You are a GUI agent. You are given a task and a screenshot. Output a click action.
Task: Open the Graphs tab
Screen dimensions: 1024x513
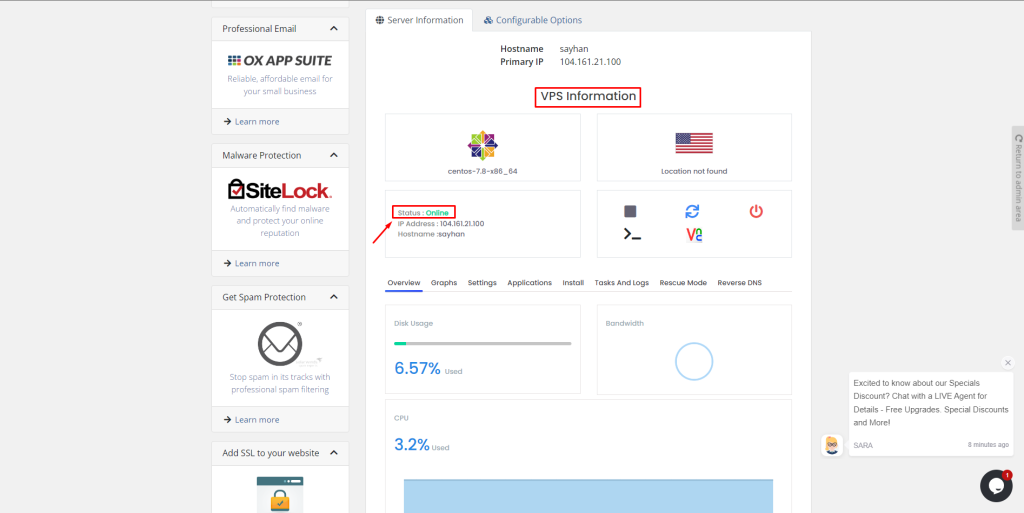(x=444, y=283)
